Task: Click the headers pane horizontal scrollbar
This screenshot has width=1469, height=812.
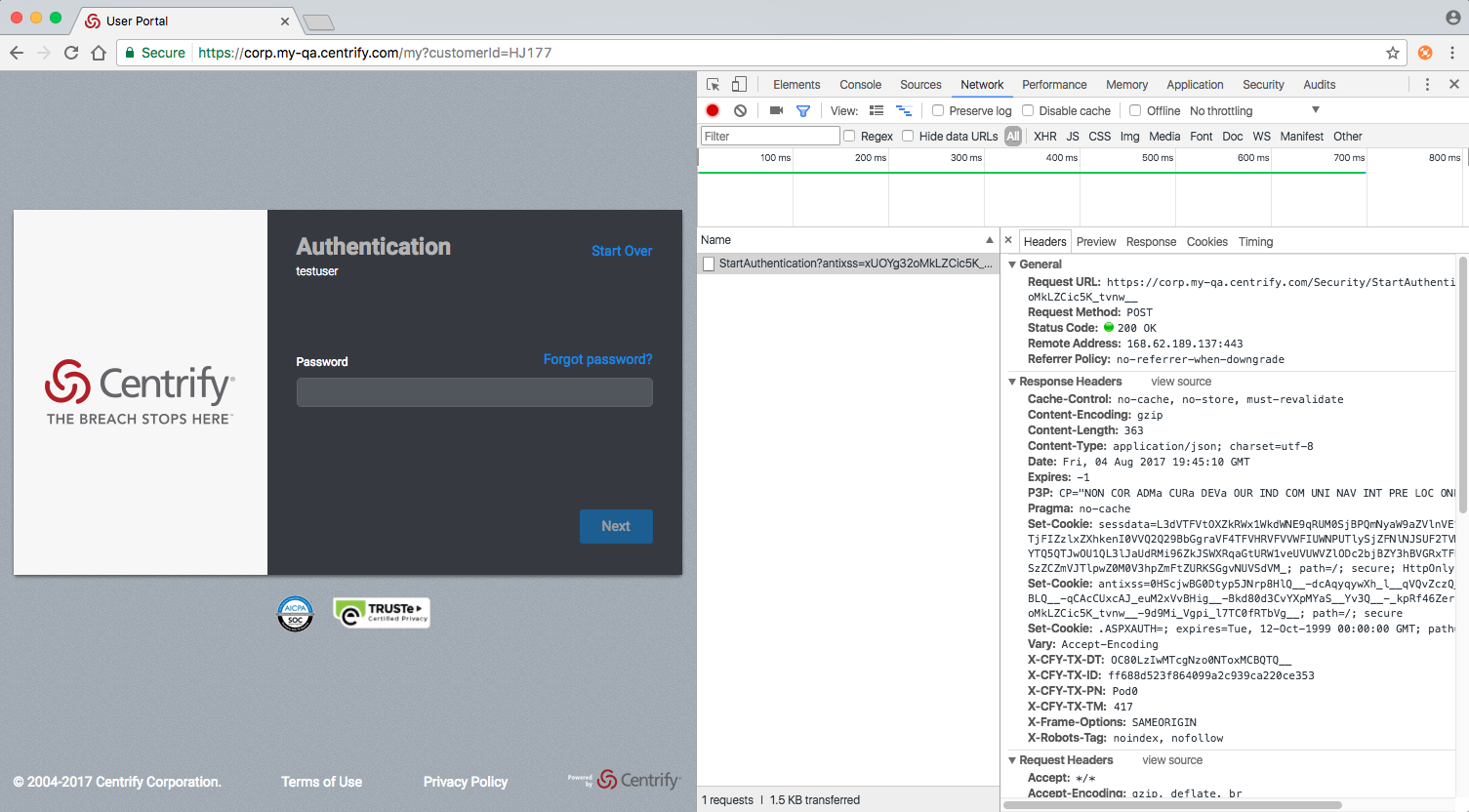Action: click(x=1172, y=805)
